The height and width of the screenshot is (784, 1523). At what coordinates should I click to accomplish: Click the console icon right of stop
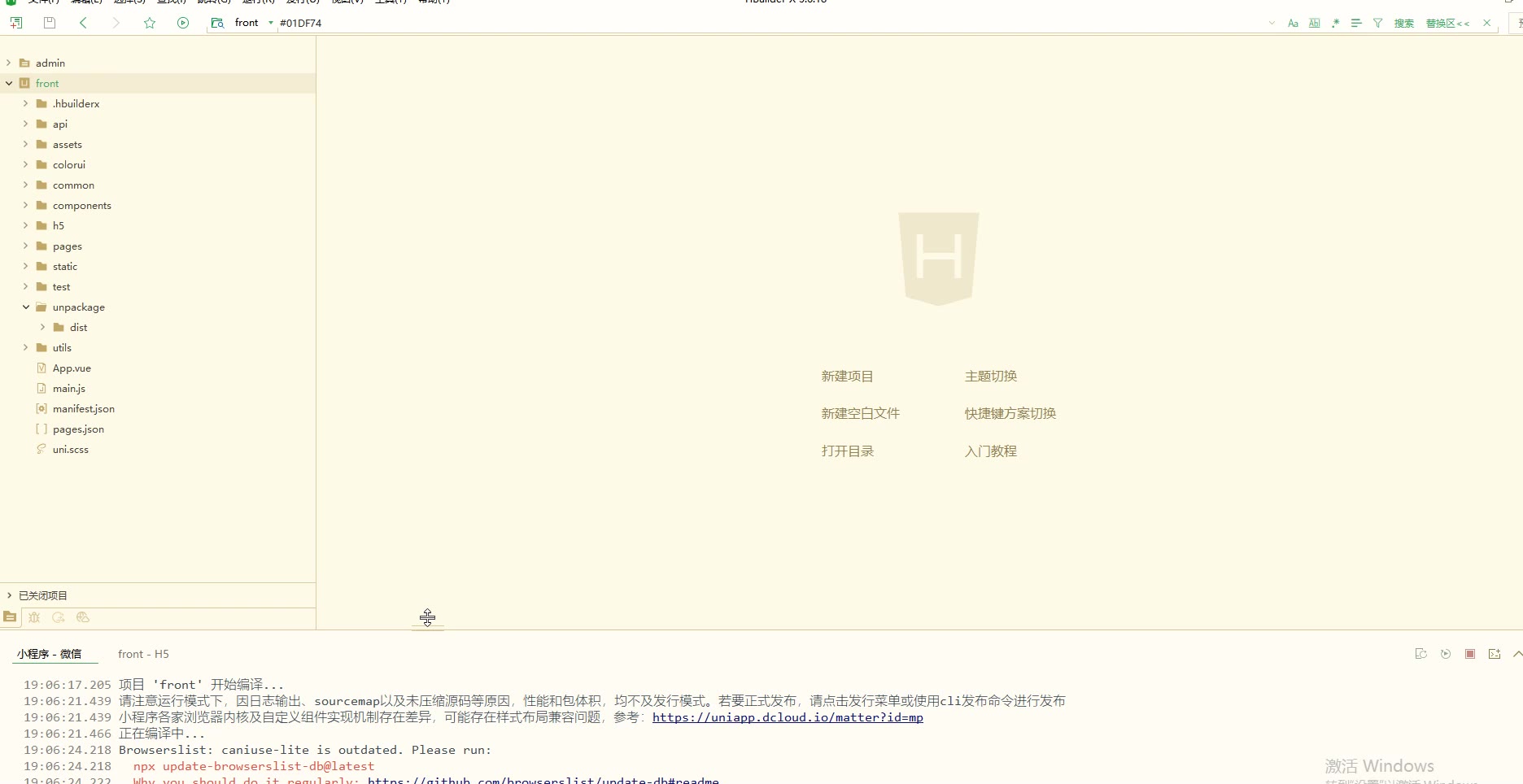point(1495,654)
